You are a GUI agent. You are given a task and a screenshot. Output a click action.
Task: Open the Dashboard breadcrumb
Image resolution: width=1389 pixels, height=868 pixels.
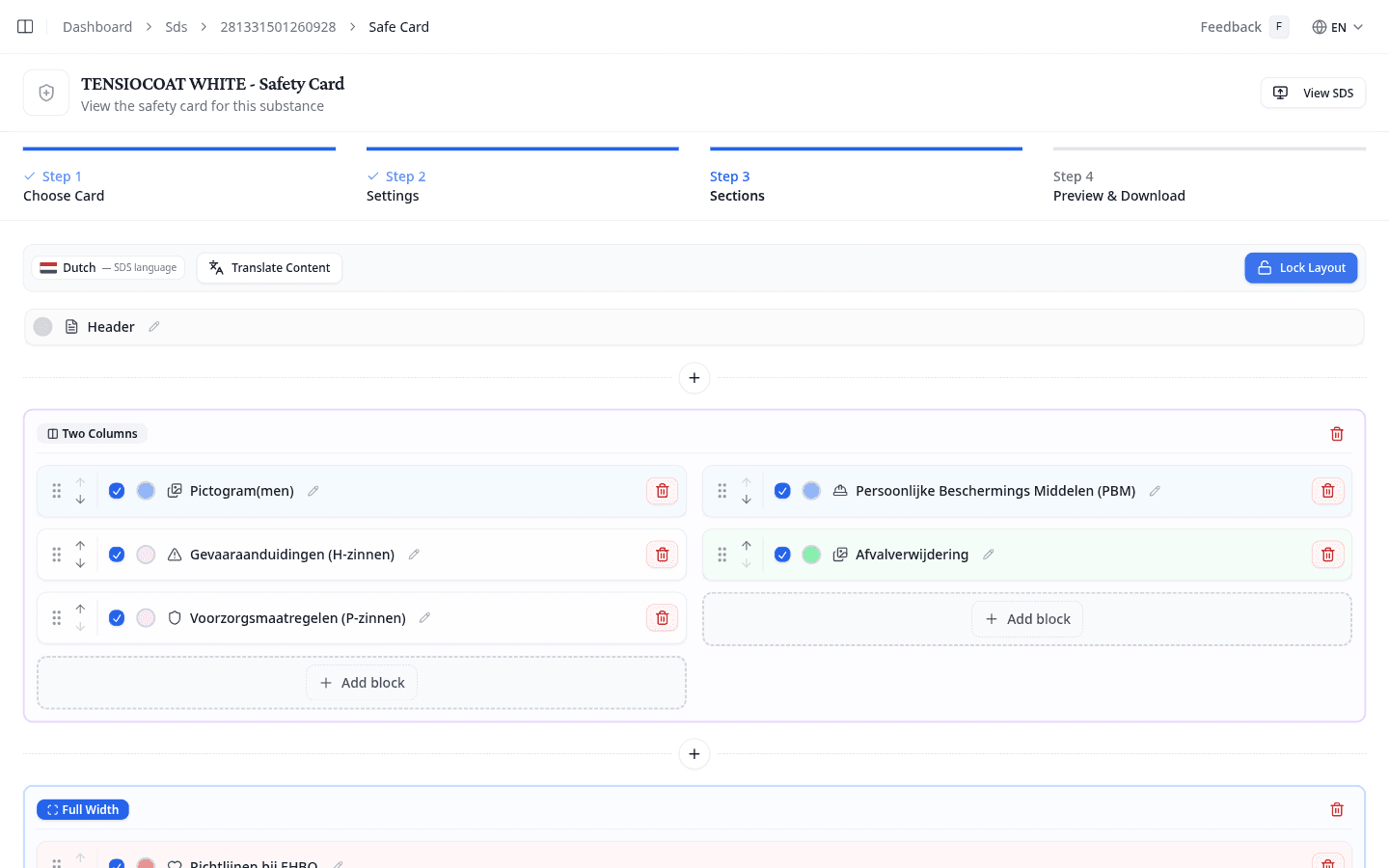click(x=97, y=27)
